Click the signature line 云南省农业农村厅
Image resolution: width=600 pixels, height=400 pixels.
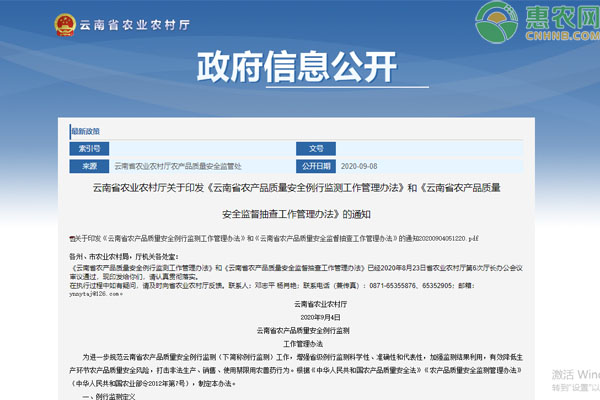321,304
